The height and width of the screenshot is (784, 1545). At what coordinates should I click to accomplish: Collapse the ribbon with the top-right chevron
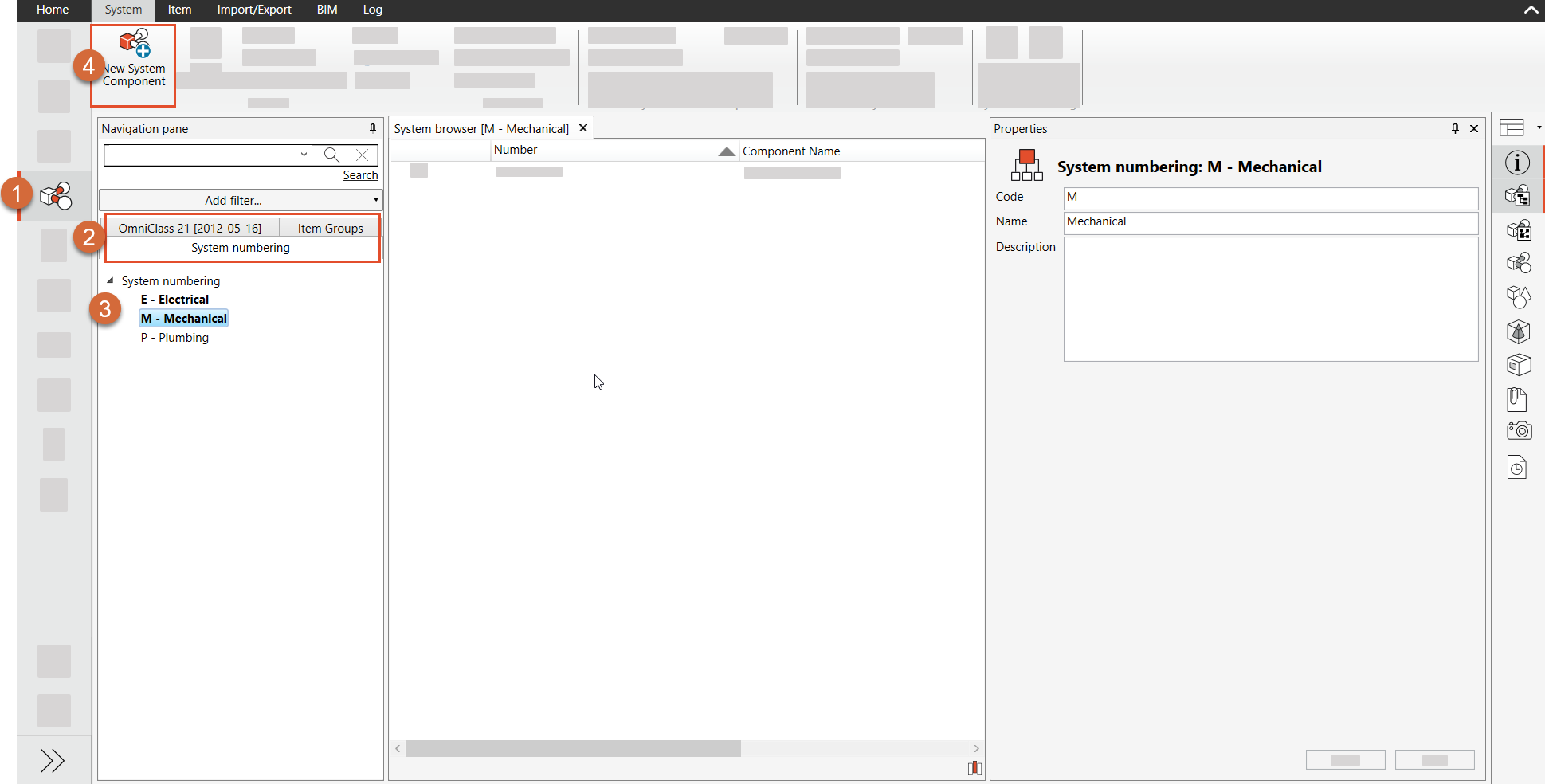1531,10
